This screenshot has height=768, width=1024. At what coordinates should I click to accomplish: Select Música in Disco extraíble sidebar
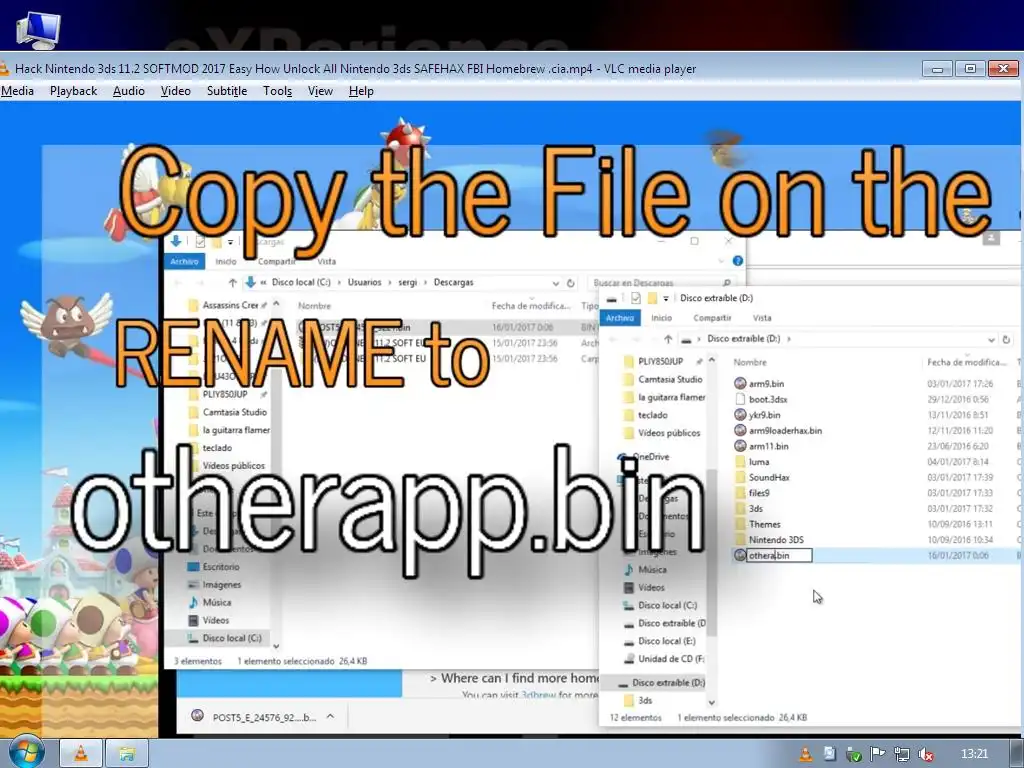652,569
